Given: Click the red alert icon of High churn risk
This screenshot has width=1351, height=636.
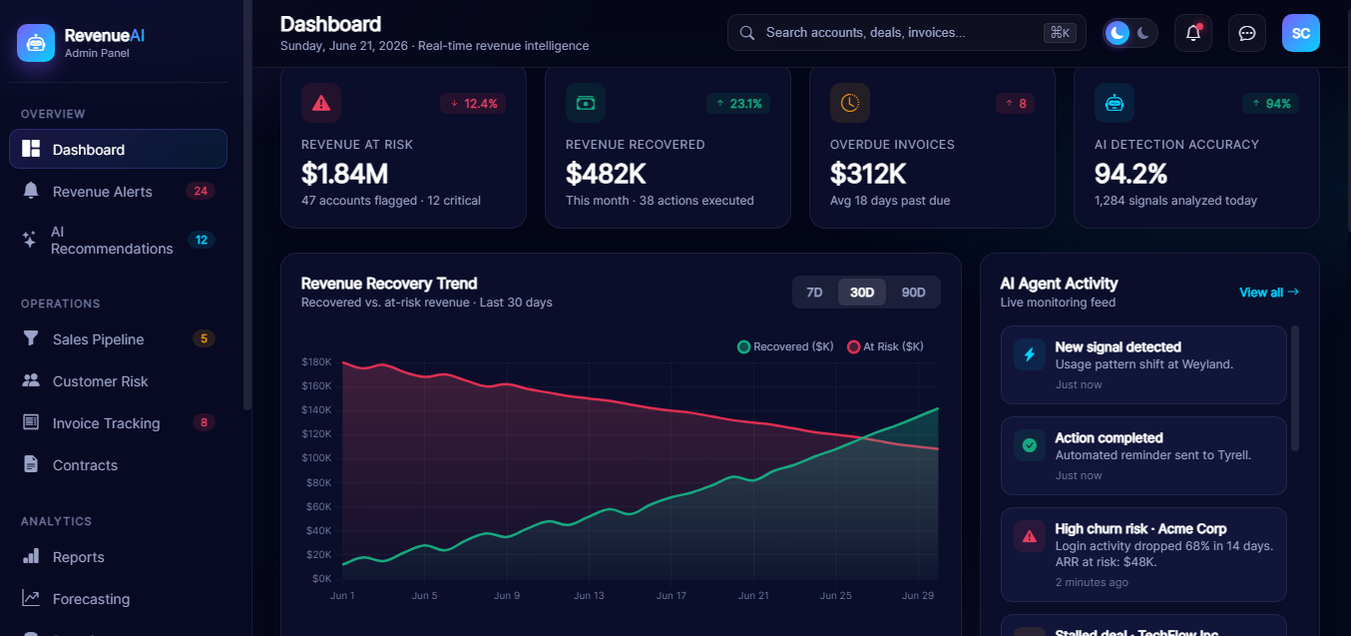Looking at the screenshot, I should pos(1030,536).
